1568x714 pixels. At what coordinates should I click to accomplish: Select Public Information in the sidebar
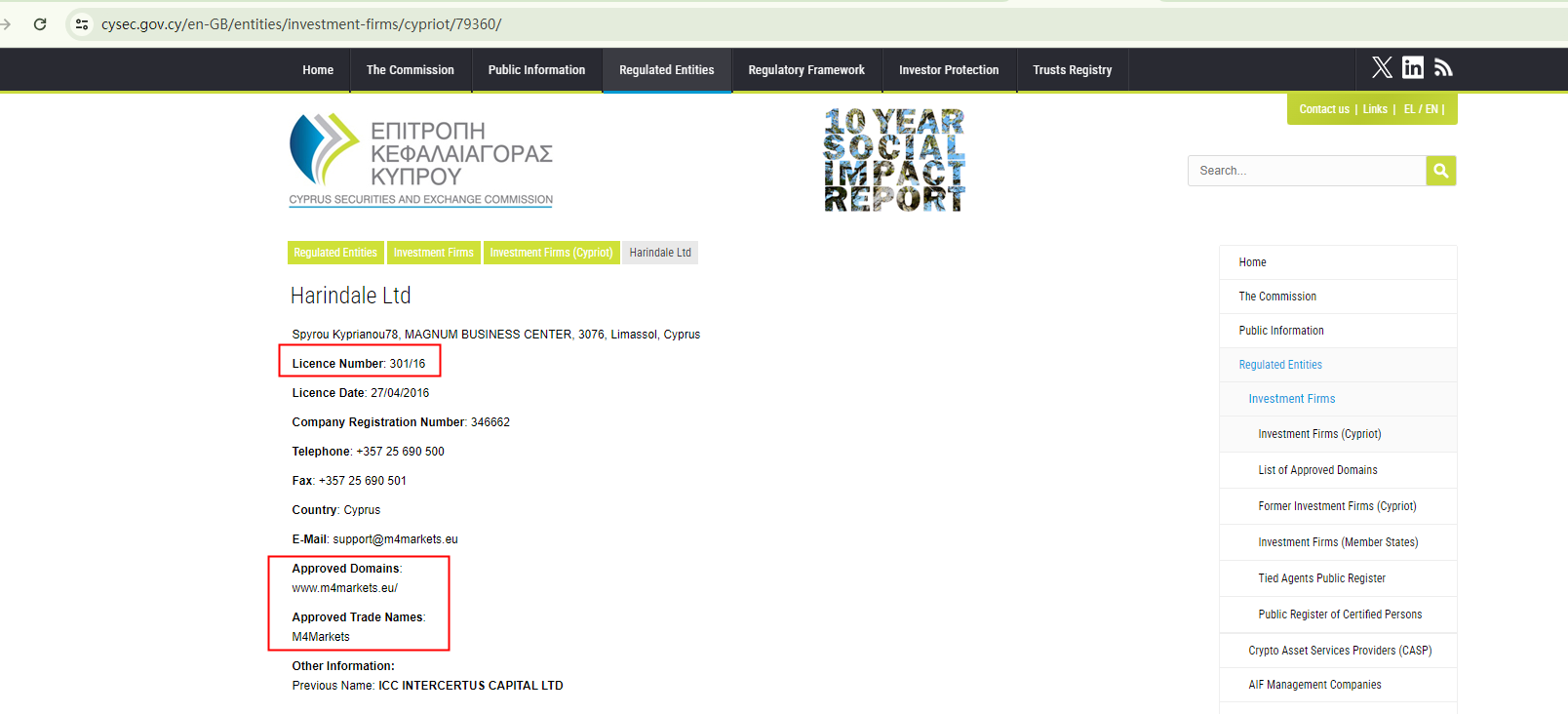(1338, 331)
